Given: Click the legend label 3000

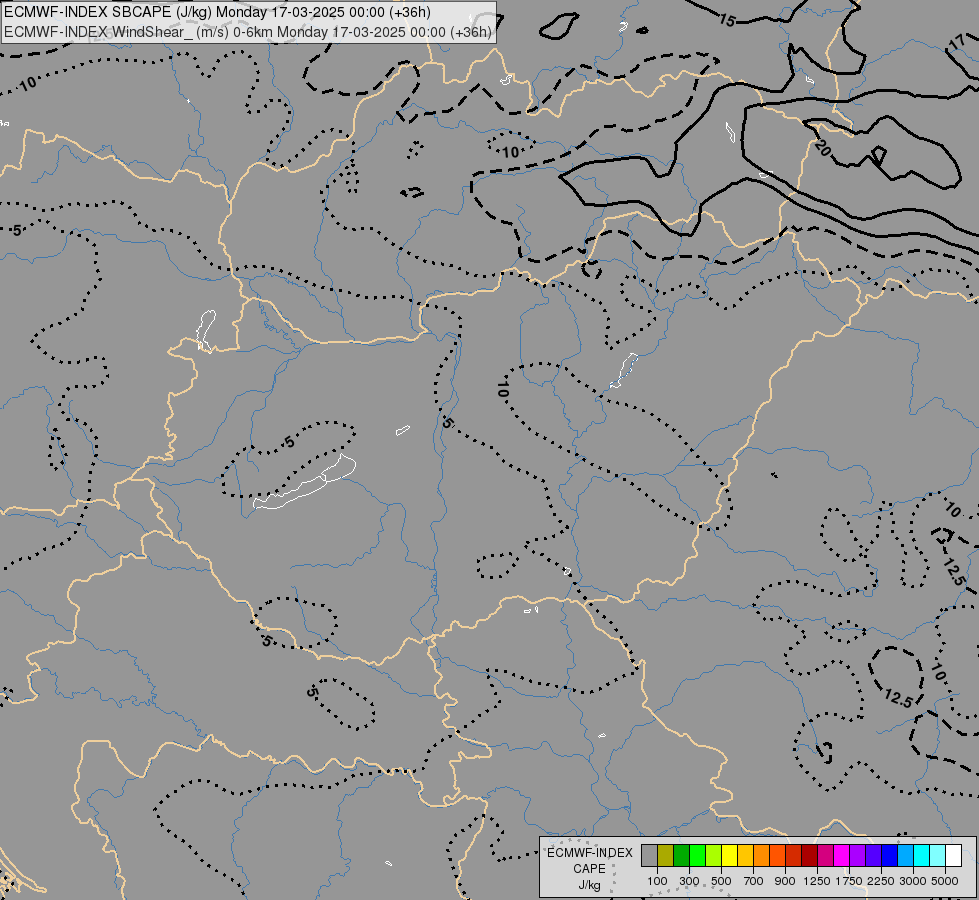Looking at the screenshot, I should point(913,881).
